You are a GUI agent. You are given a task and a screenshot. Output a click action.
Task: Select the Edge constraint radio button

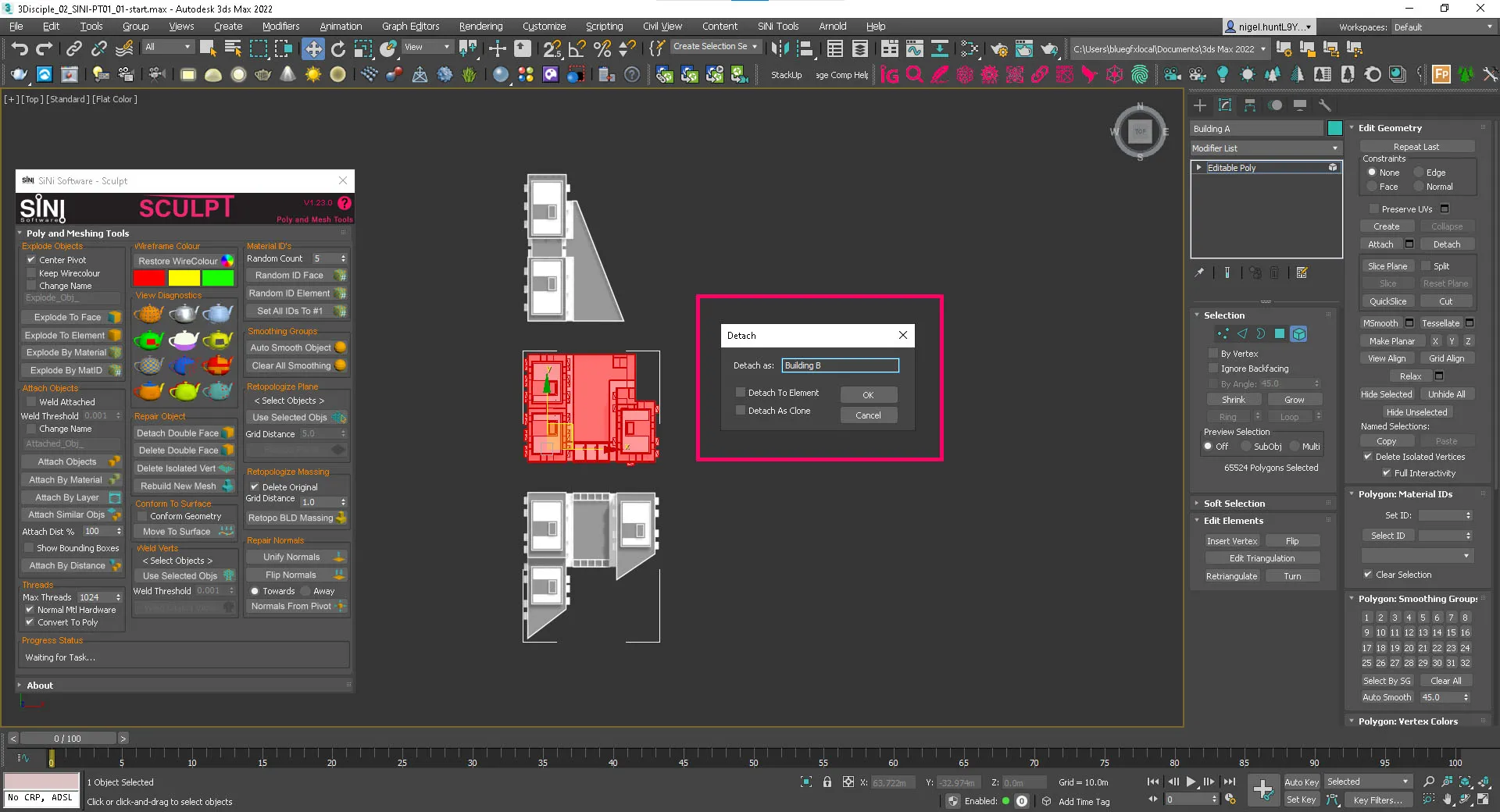[1419, 173]
